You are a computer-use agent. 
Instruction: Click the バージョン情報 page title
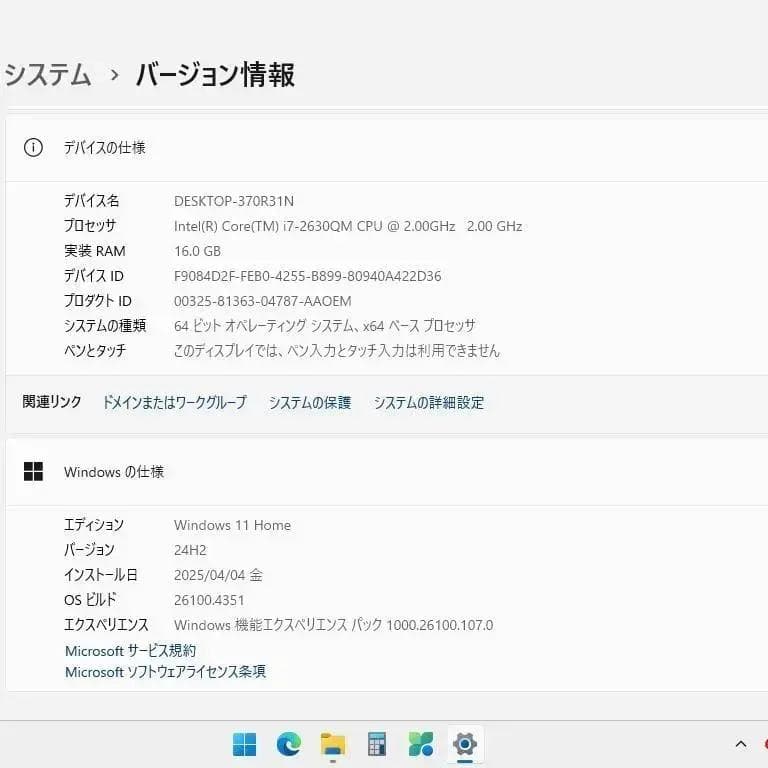coord(216,75)
